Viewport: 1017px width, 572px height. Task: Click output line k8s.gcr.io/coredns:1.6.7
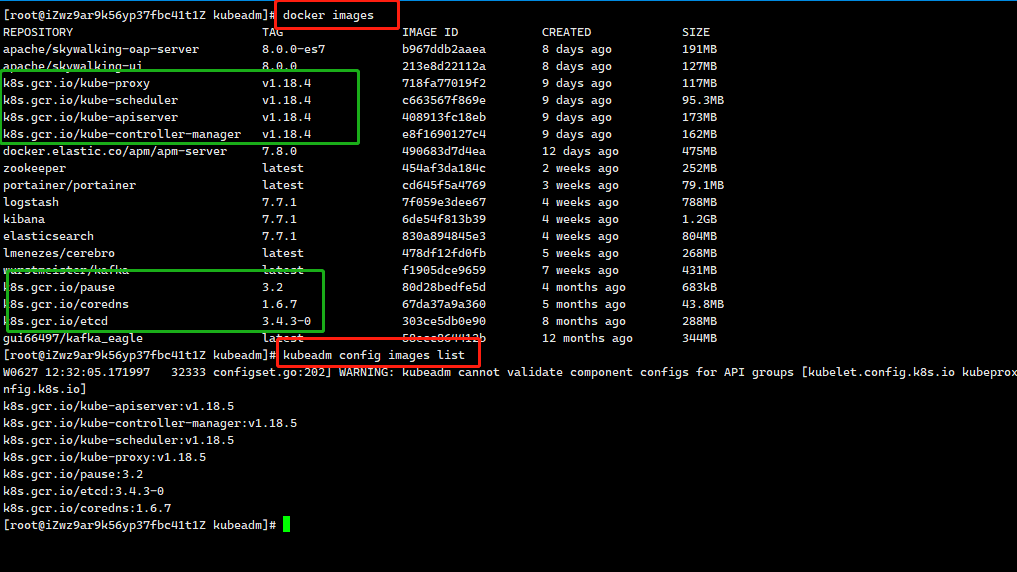[x=87, y=508]
